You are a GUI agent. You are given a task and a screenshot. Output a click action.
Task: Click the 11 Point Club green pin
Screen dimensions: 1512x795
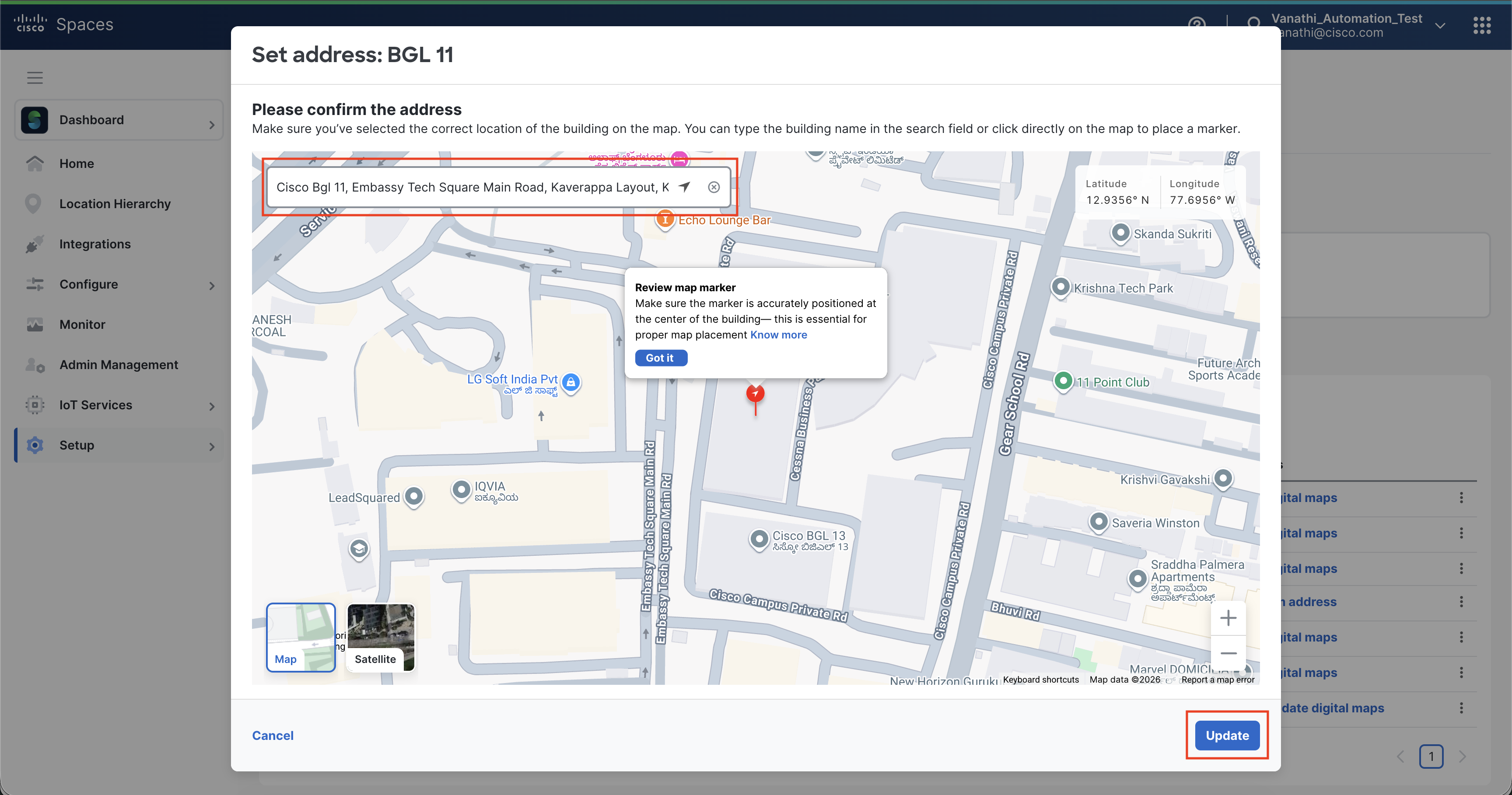(x=1064, y=381)
